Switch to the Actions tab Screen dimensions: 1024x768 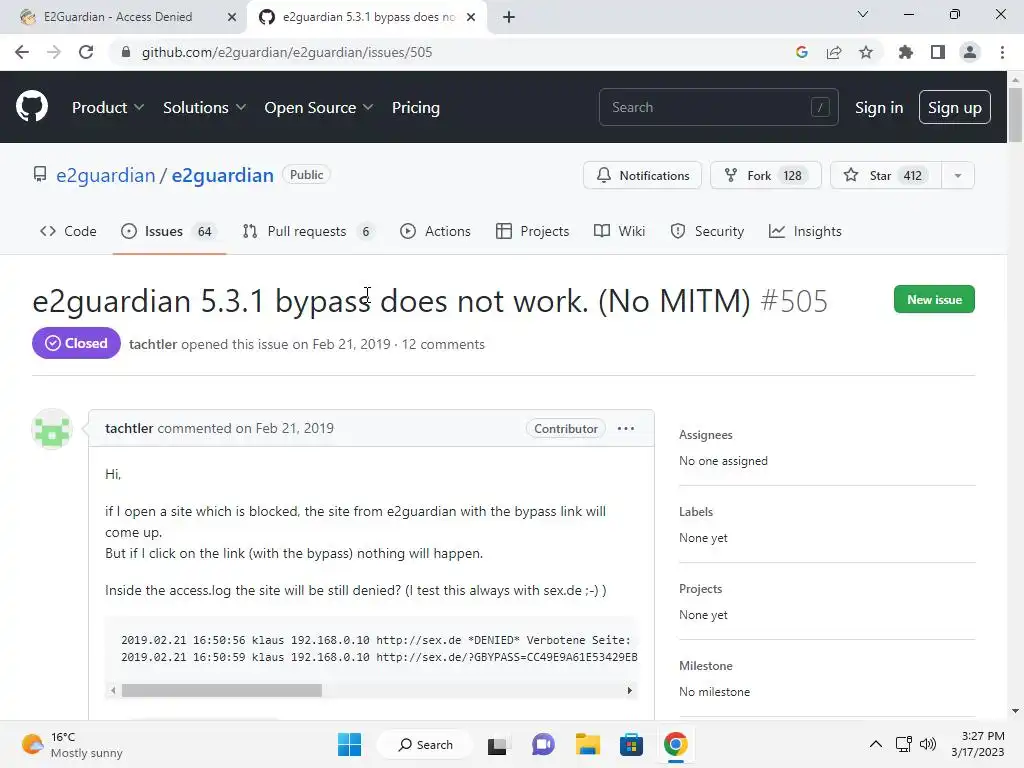[x=436, y=231]
